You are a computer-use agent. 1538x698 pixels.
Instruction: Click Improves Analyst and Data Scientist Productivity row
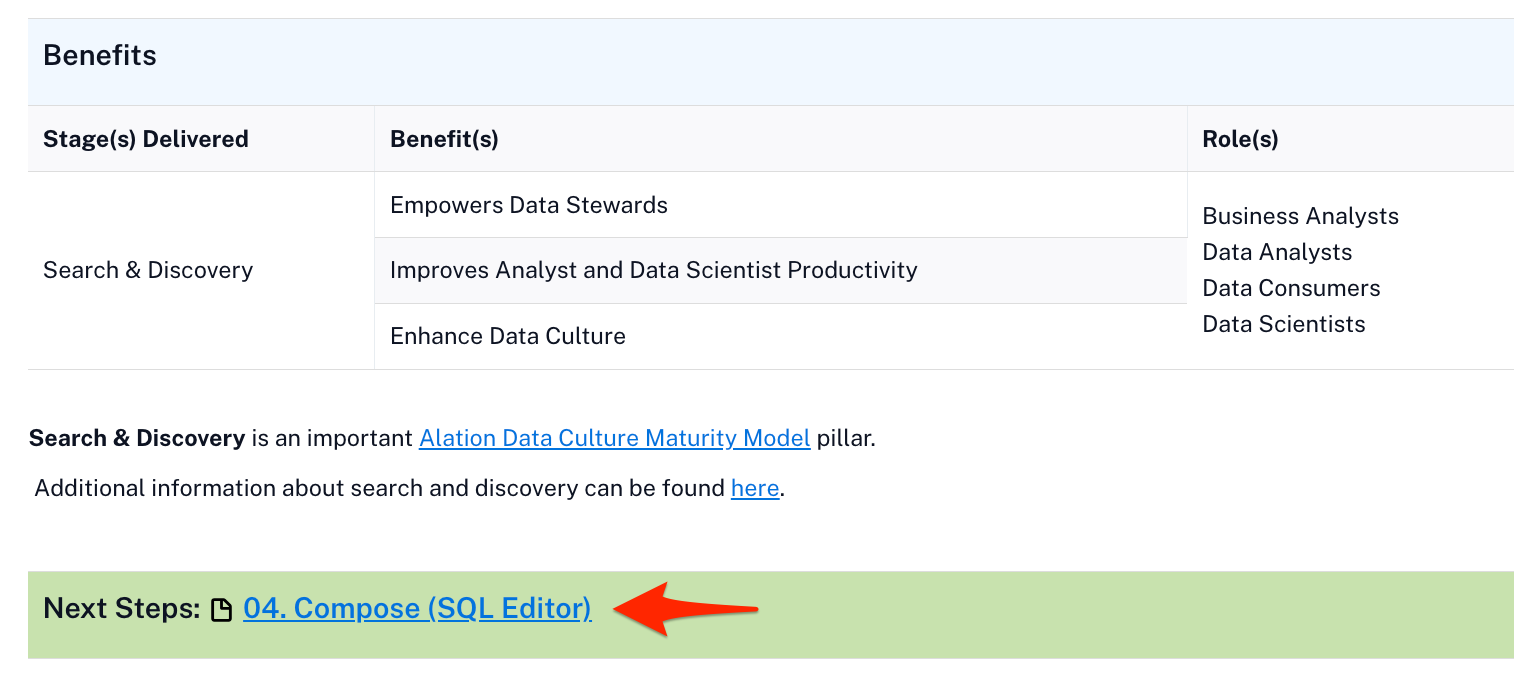[653, 270]
